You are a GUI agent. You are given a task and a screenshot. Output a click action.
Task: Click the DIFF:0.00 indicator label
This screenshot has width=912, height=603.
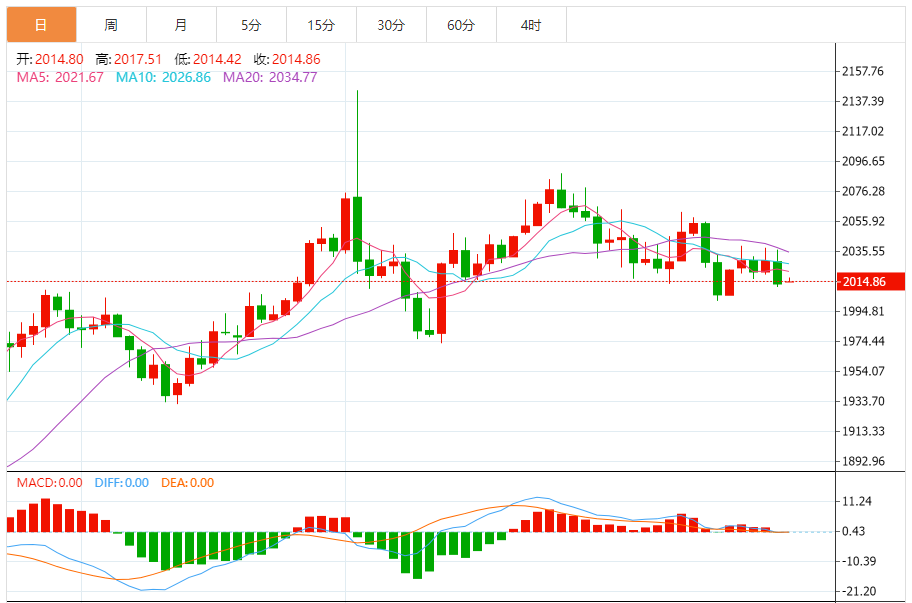point(122,483)
